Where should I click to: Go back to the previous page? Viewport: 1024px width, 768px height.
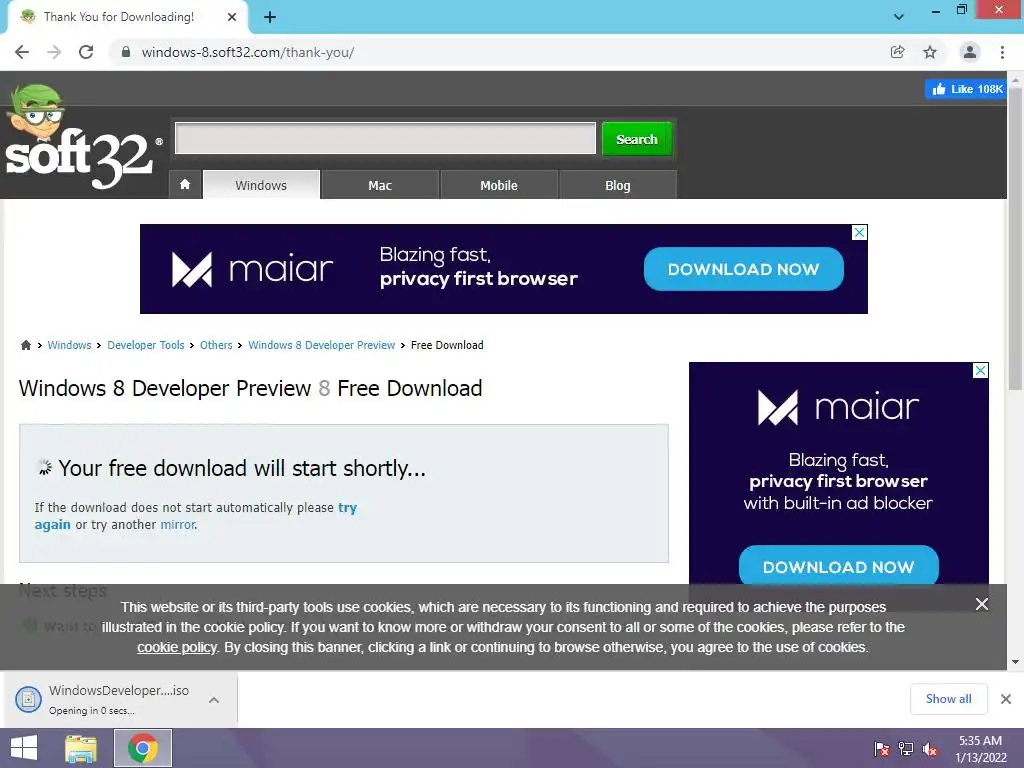click(x=22, y=52)
